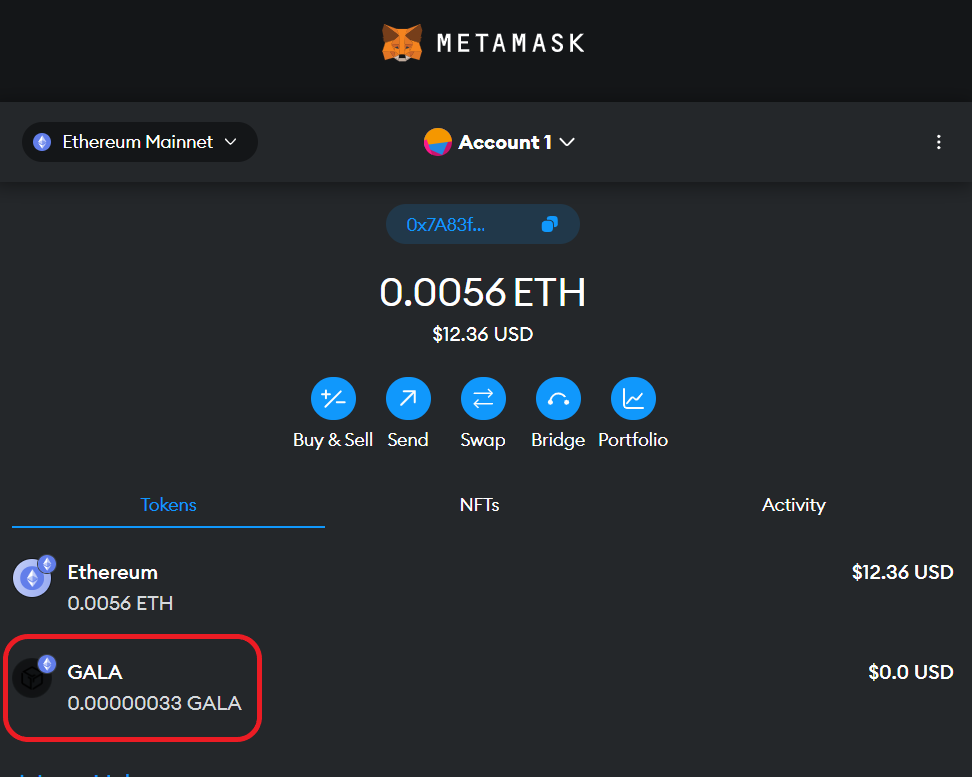Viewport: 972px width, 777px height.
Task: Click the Buy & Sell label
Action: point(333,440)
